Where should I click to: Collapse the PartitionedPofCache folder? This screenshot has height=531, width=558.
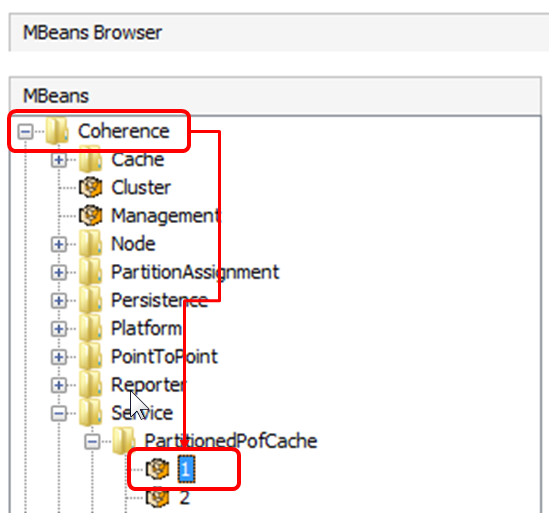tap(93, 442)
